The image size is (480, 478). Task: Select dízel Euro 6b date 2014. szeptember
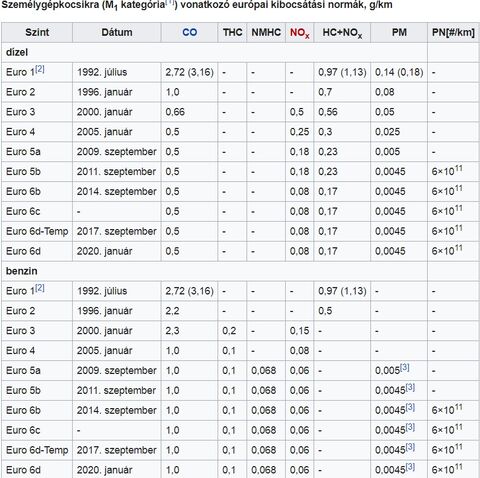click(x=117, y=192)
